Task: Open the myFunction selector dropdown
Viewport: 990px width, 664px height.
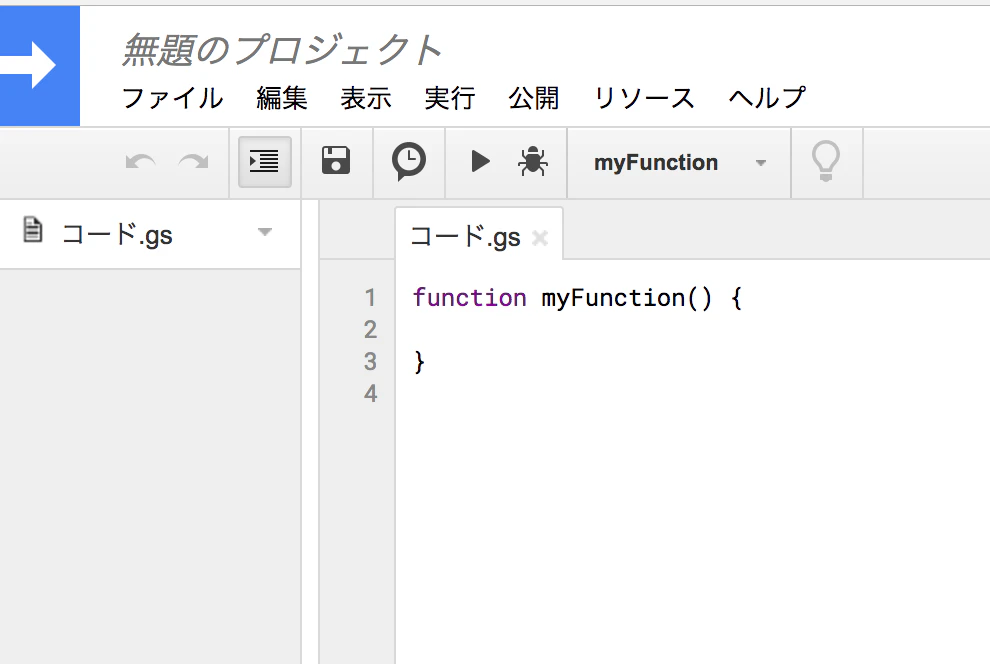Action: click(679, 163)
